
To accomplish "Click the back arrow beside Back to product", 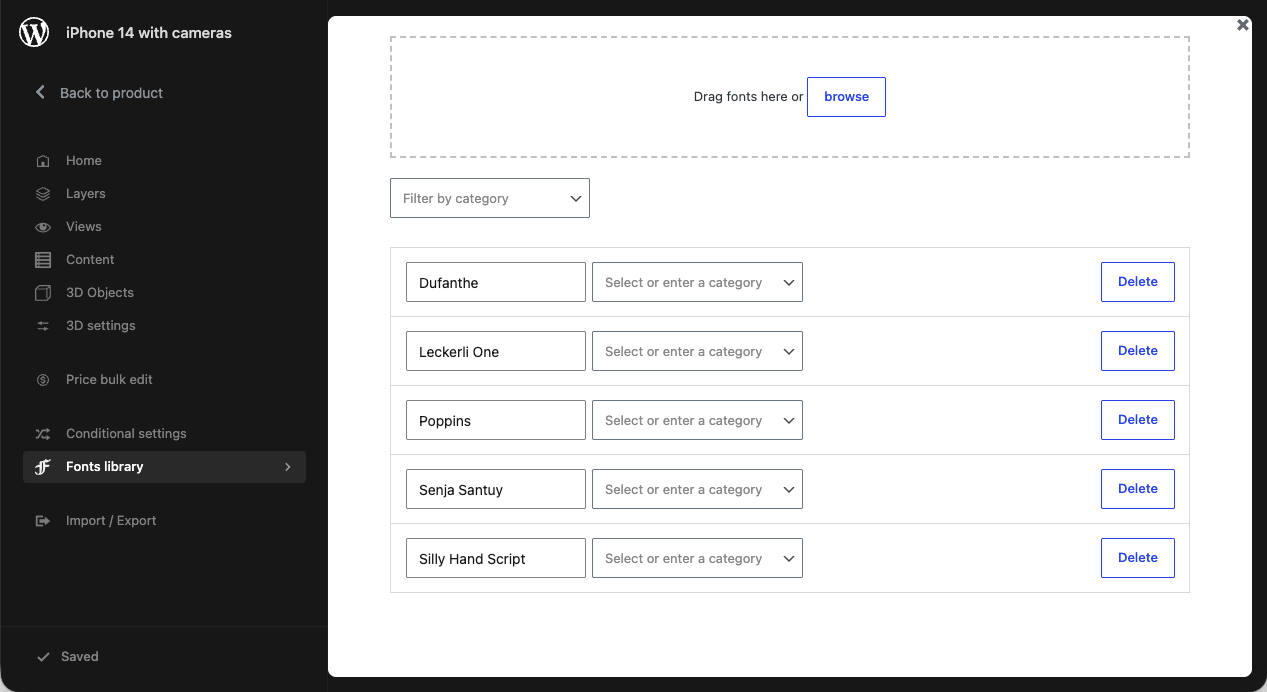I will pyautogui.click(x=41, y=92).
